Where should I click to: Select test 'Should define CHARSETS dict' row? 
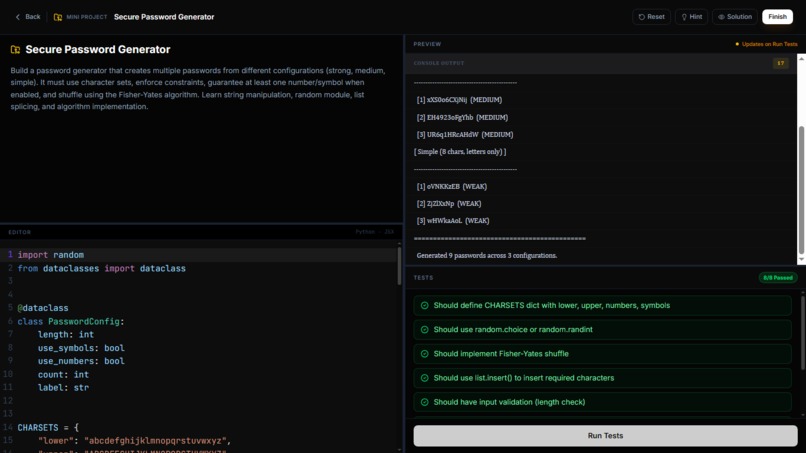[x=602, y=305]
